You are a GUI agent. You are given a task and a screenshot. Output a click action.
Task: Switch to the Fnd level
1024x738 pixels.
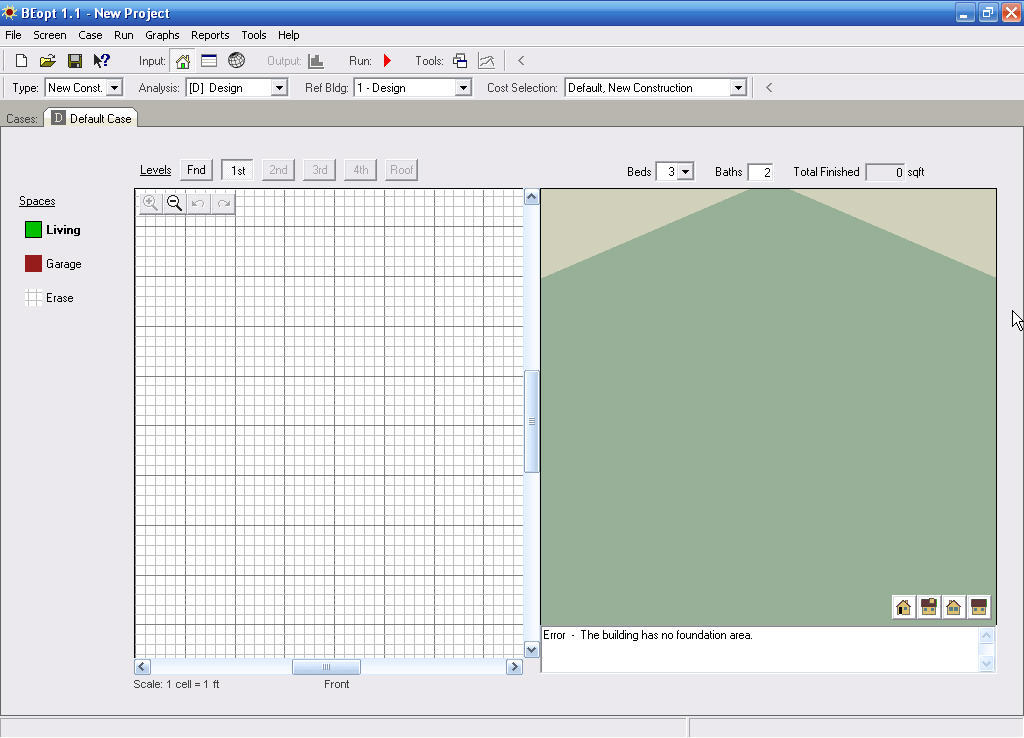click(196, 170)
